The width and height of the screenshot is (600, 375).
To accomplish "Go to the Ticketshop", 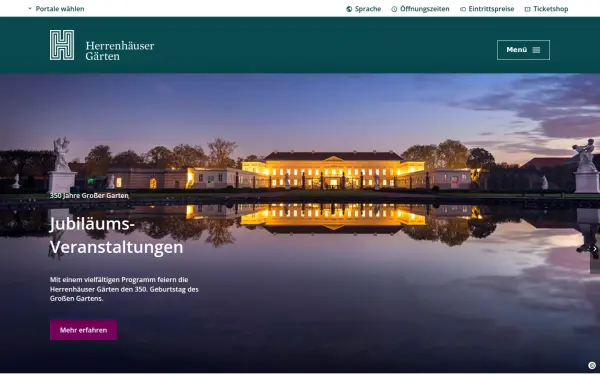I will [546, 9].
